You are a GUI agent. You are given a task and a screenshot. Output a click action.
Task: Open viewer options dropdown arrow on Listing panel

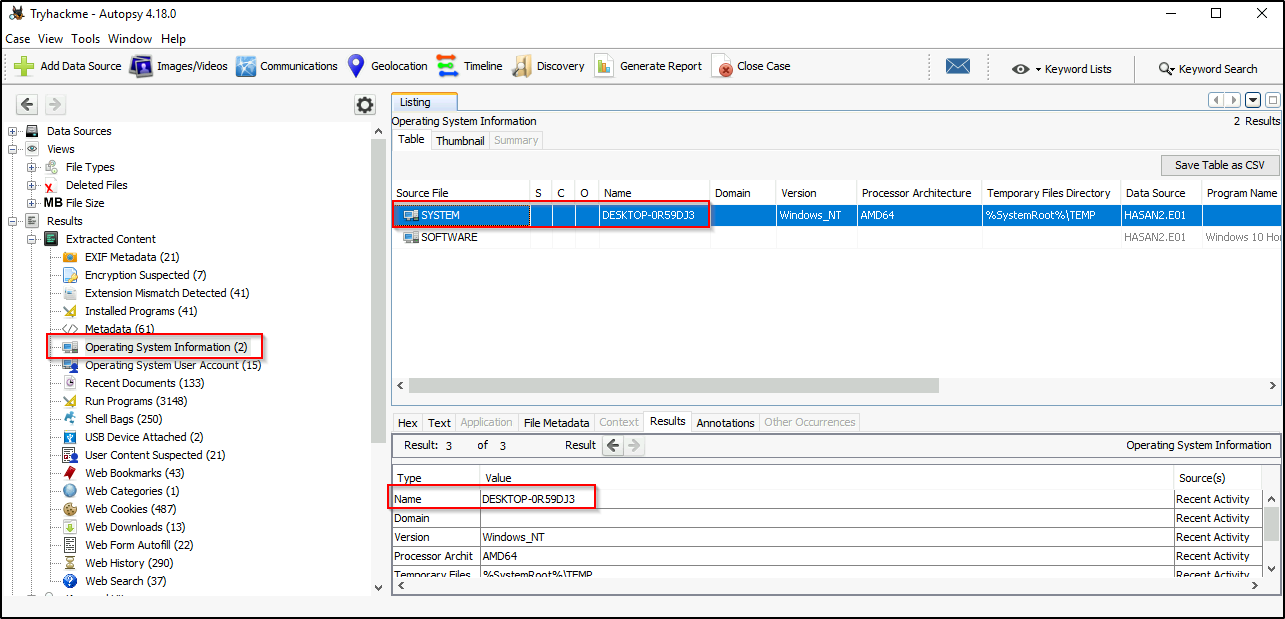[x=1253, y=100]
